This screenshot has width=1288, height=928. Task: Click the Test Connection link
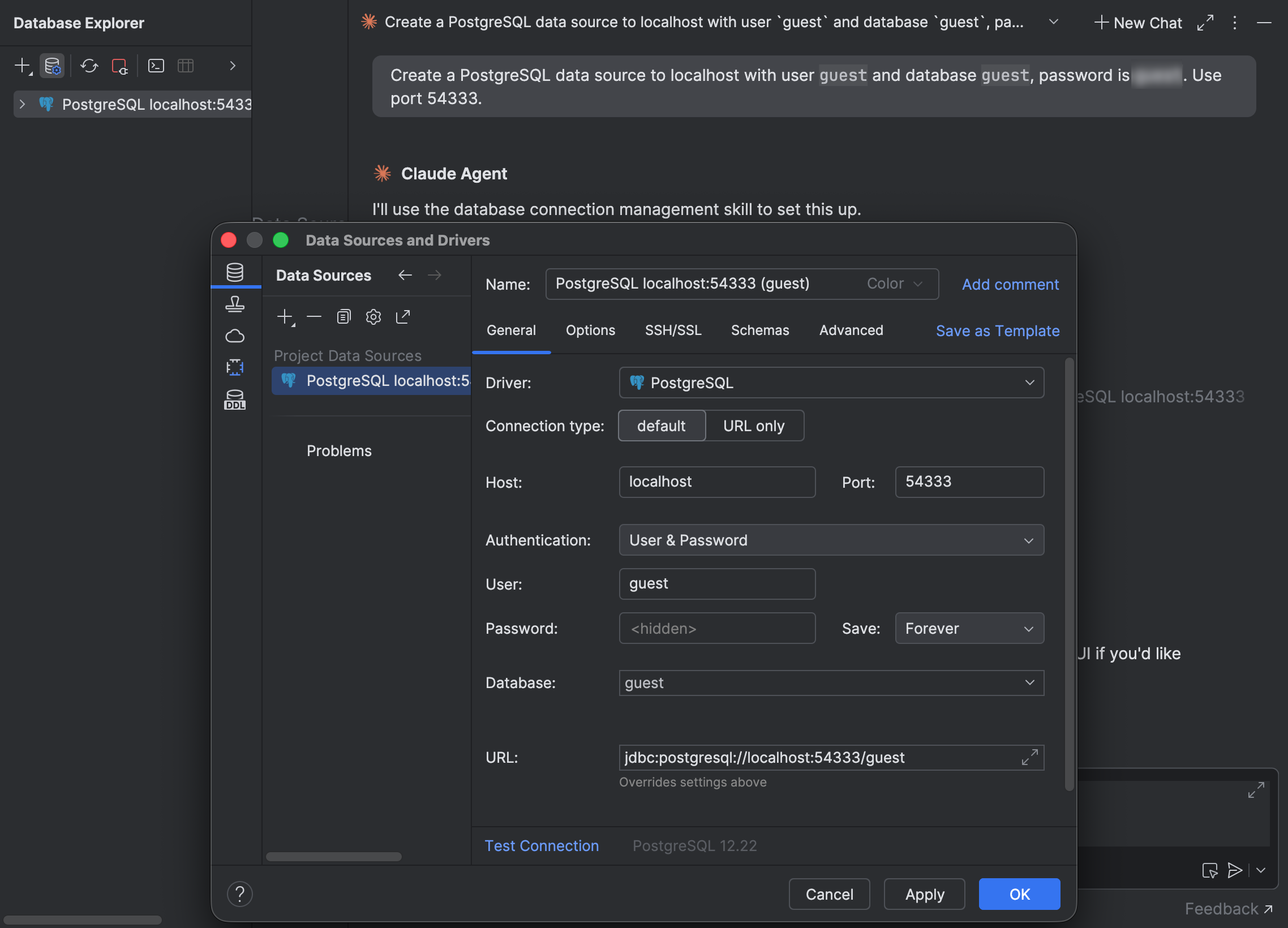pos(541,846)
